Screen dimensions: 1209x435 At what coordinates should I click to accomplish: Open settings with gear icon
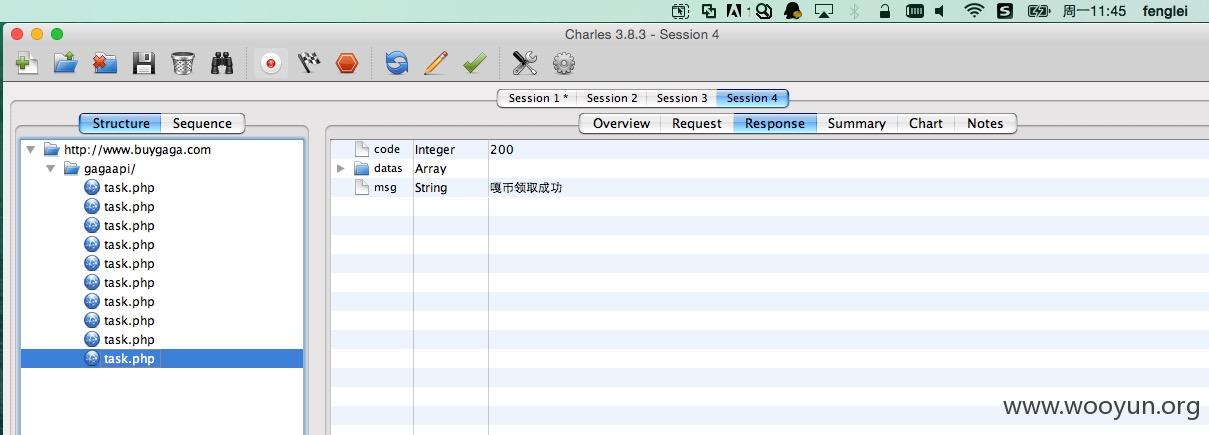(564, 64)
